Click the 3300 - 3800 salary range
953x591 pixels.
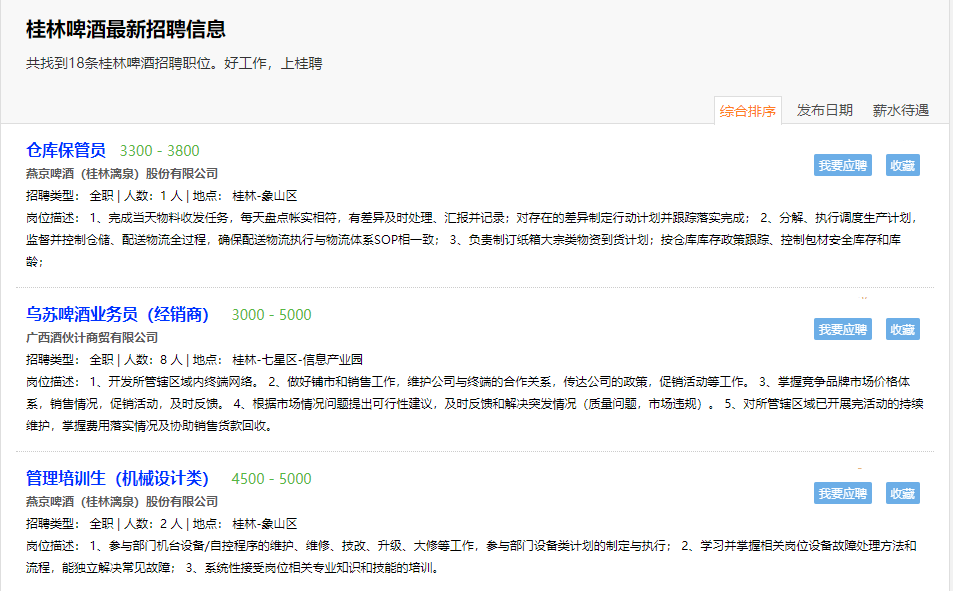(x=160, y=151)
